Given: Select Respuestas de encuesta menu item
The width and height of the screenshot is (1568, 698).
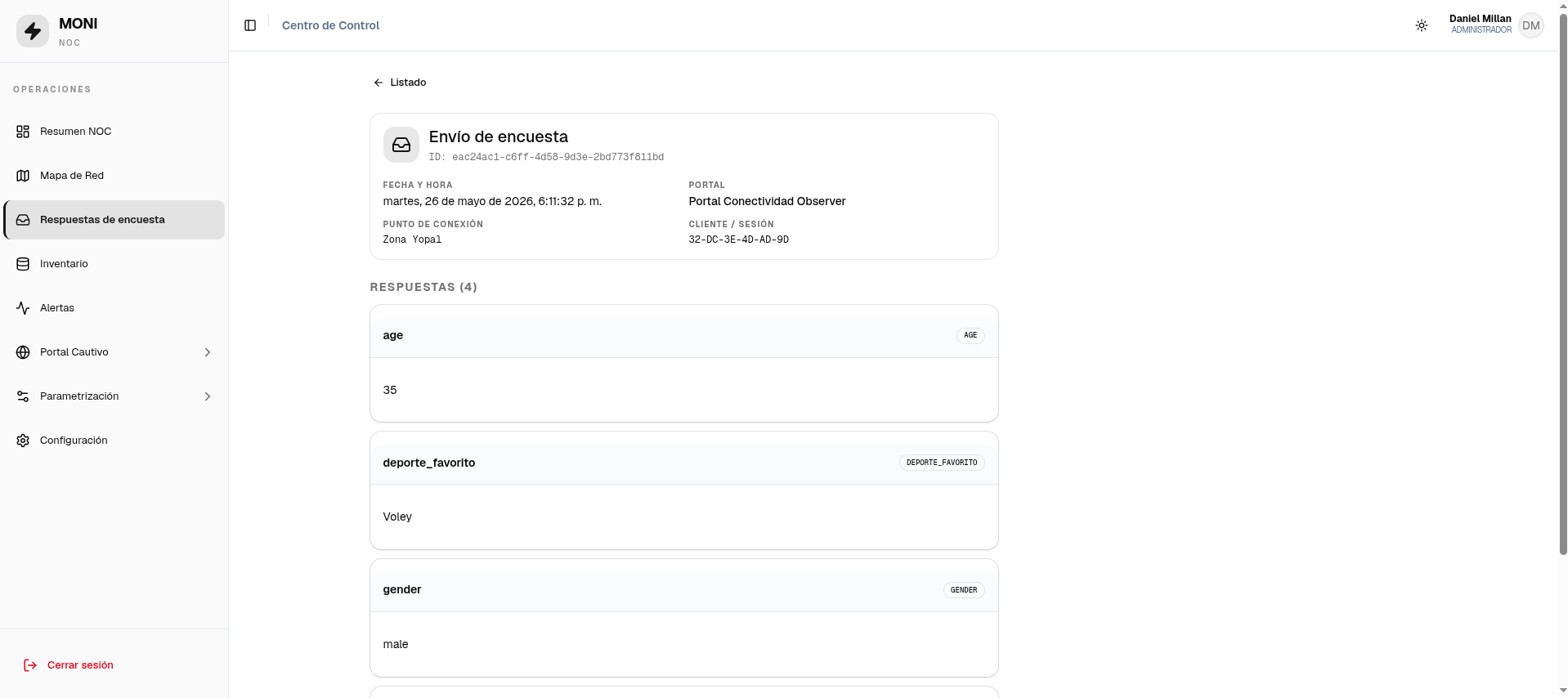Looking at the screenshot, I should (114, 220).
